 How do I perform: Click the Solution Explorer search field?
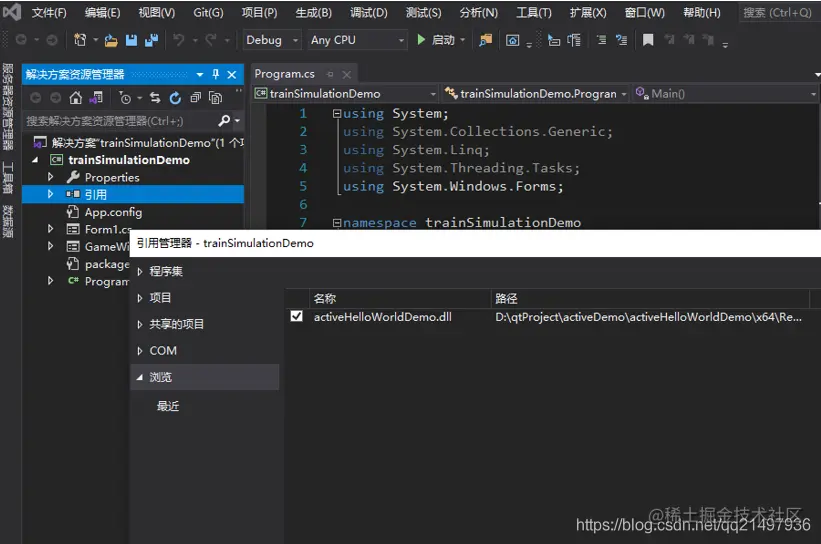point(120,121)
